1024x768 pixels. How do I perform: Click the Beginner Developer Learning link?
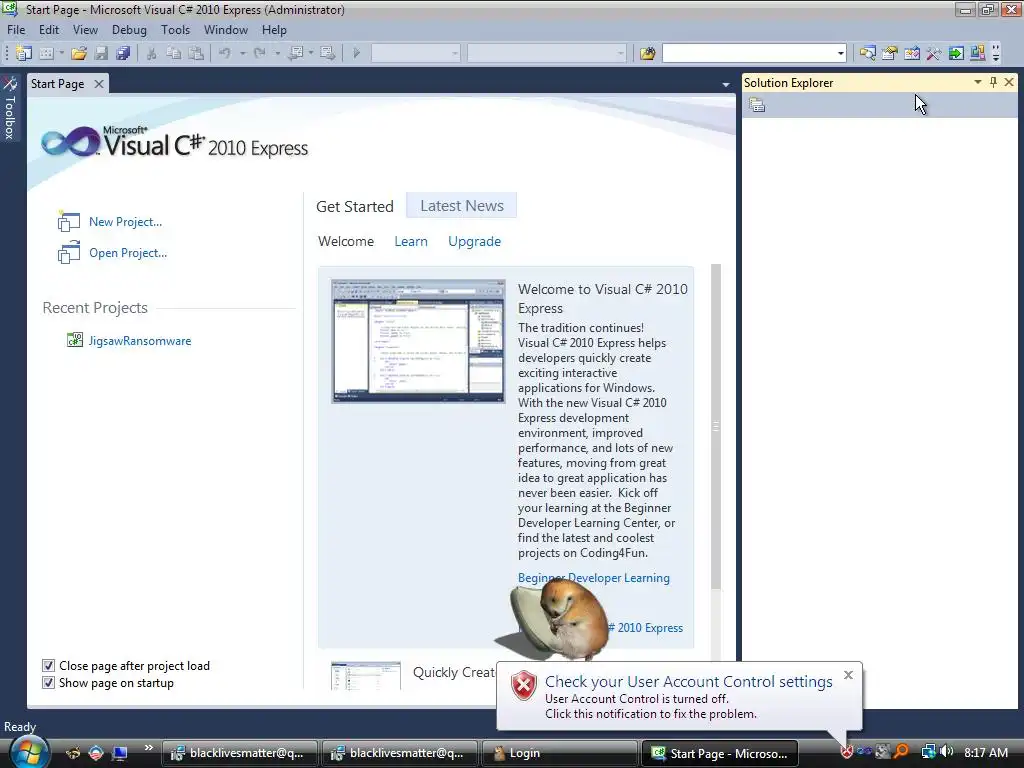point(594,578)
